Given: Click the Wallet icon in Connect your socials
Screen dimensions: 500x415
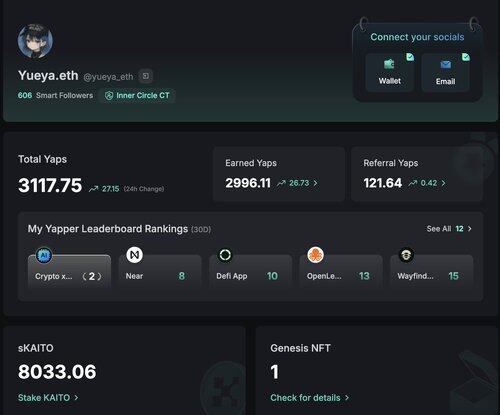Looking at the screenshot, I should pyautogui.click(x=389, y=64).
